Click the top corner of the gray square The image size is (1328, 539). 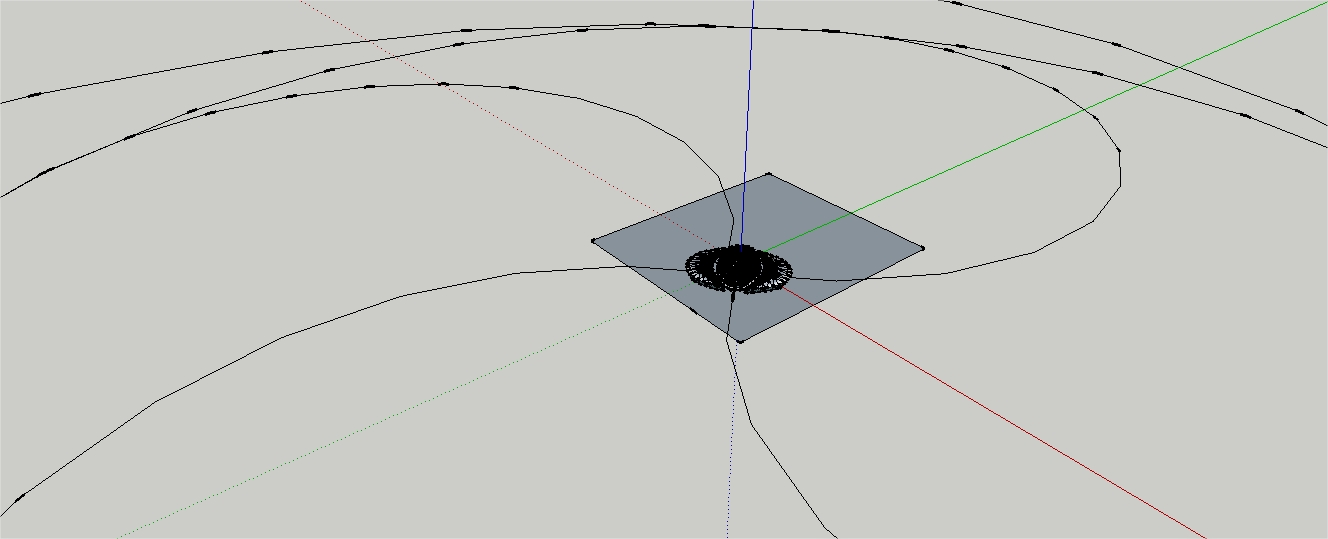(768, 174)
